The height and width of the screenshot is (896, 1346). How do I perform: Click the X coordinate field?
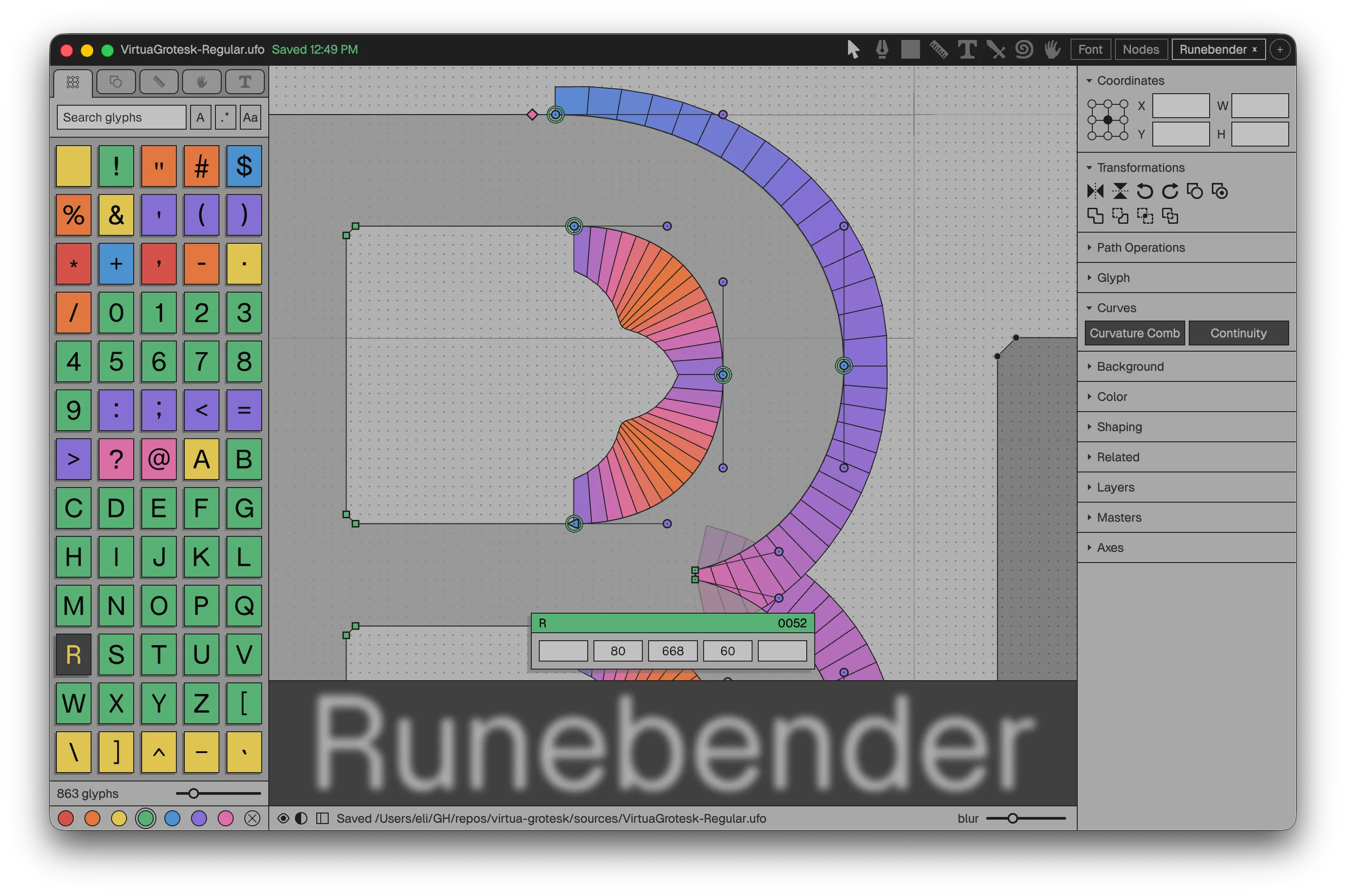[x=1180, y=106]
